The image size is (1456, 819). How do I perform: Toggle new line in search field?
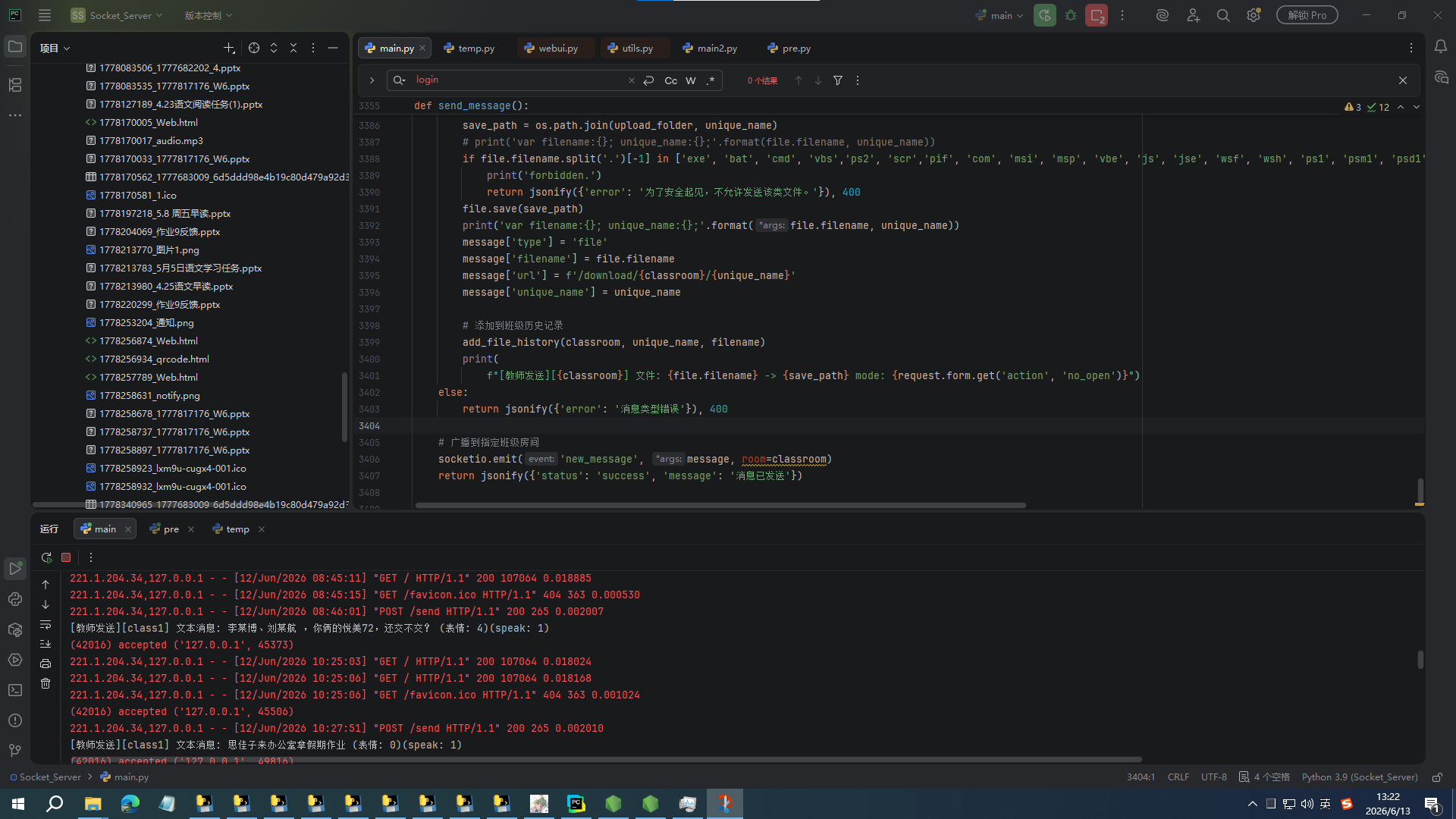coord(648,80)
